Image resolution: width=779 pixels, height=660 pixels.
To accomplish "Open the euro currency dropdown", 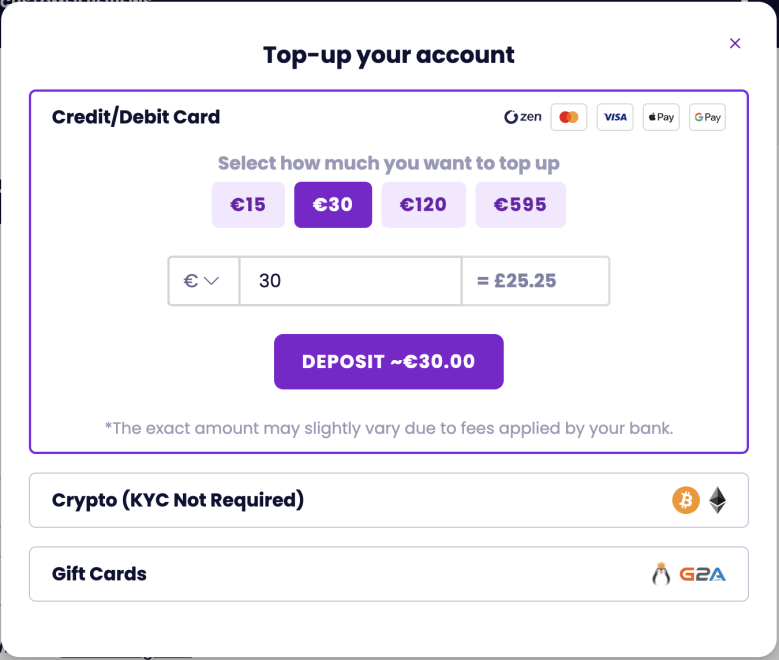I will [203, 281].
